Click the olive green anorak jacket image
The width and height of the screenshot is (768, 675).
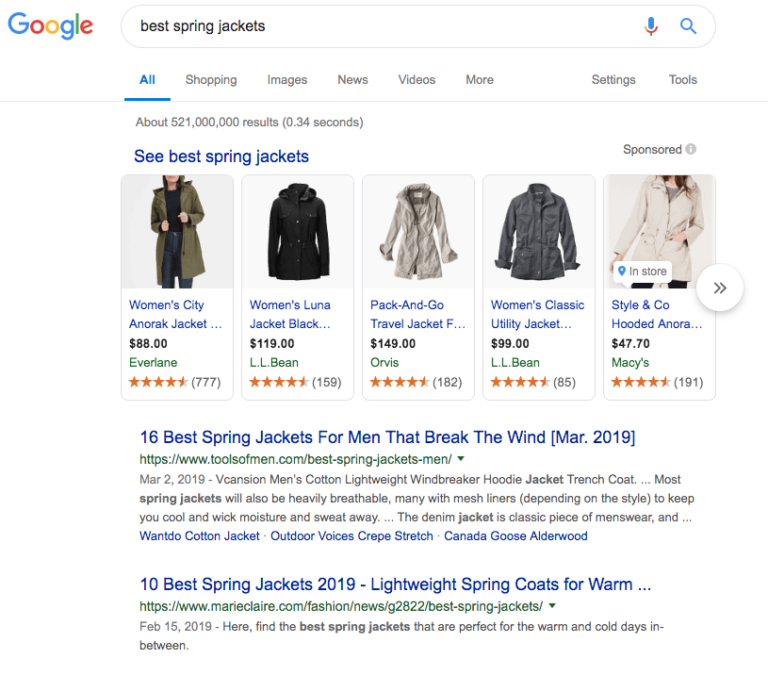point(177,232)
